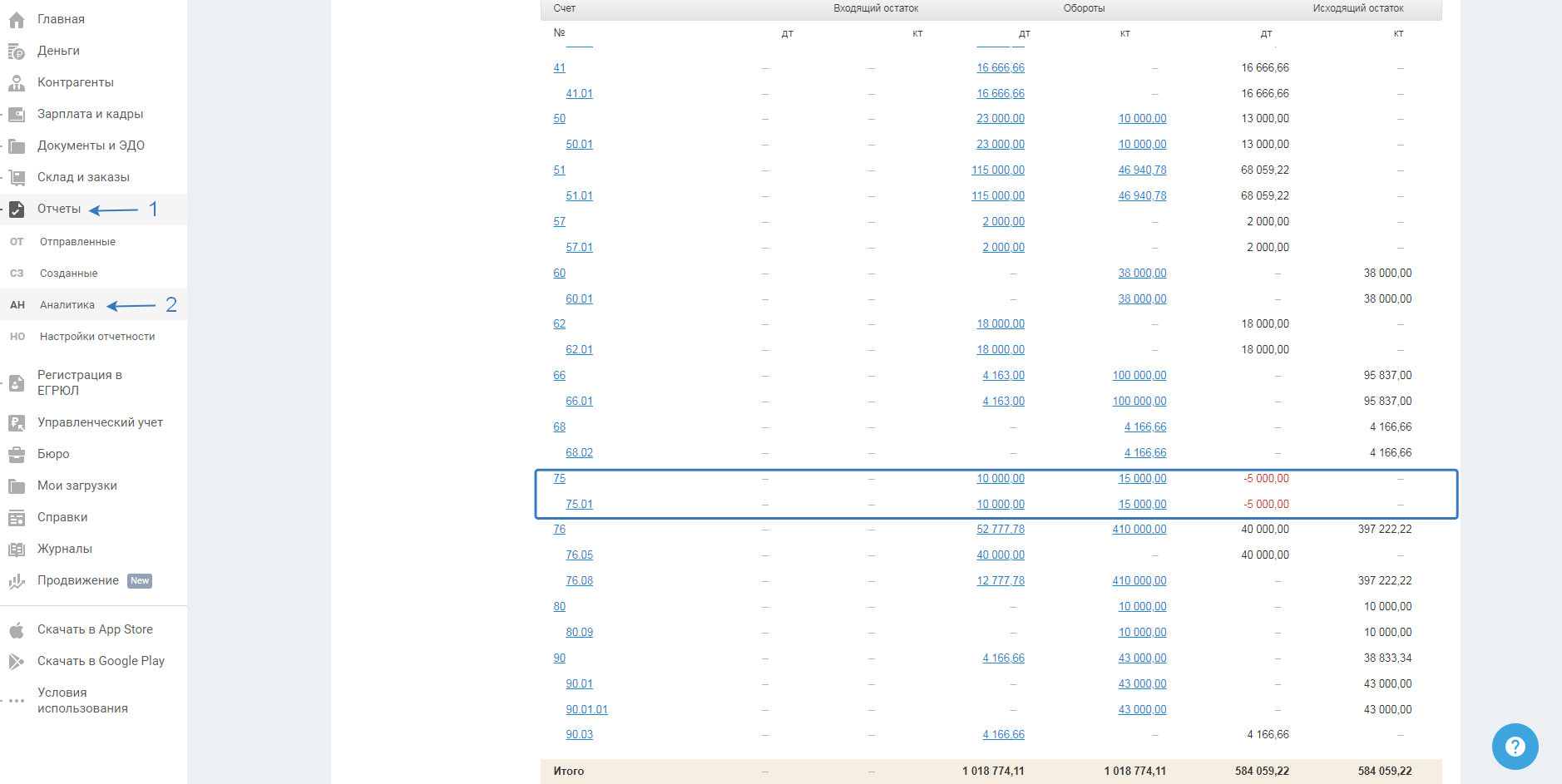Open the help question-mark button
The image size is (1562, 784).
point(1515,747)
